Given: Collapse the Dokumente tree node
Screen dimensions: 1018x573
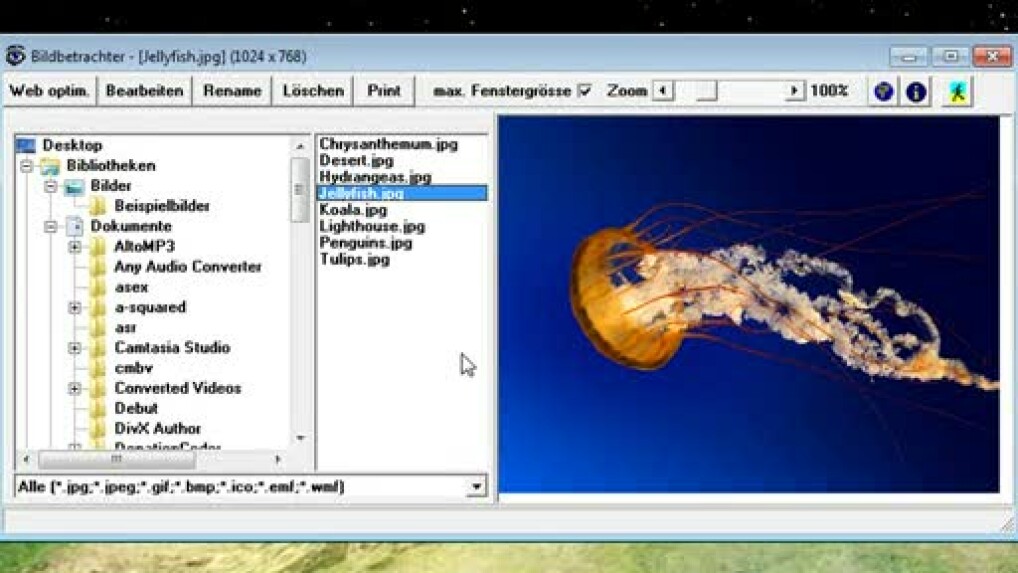Looking at the screenshot, I should click(x=51, y=227).
